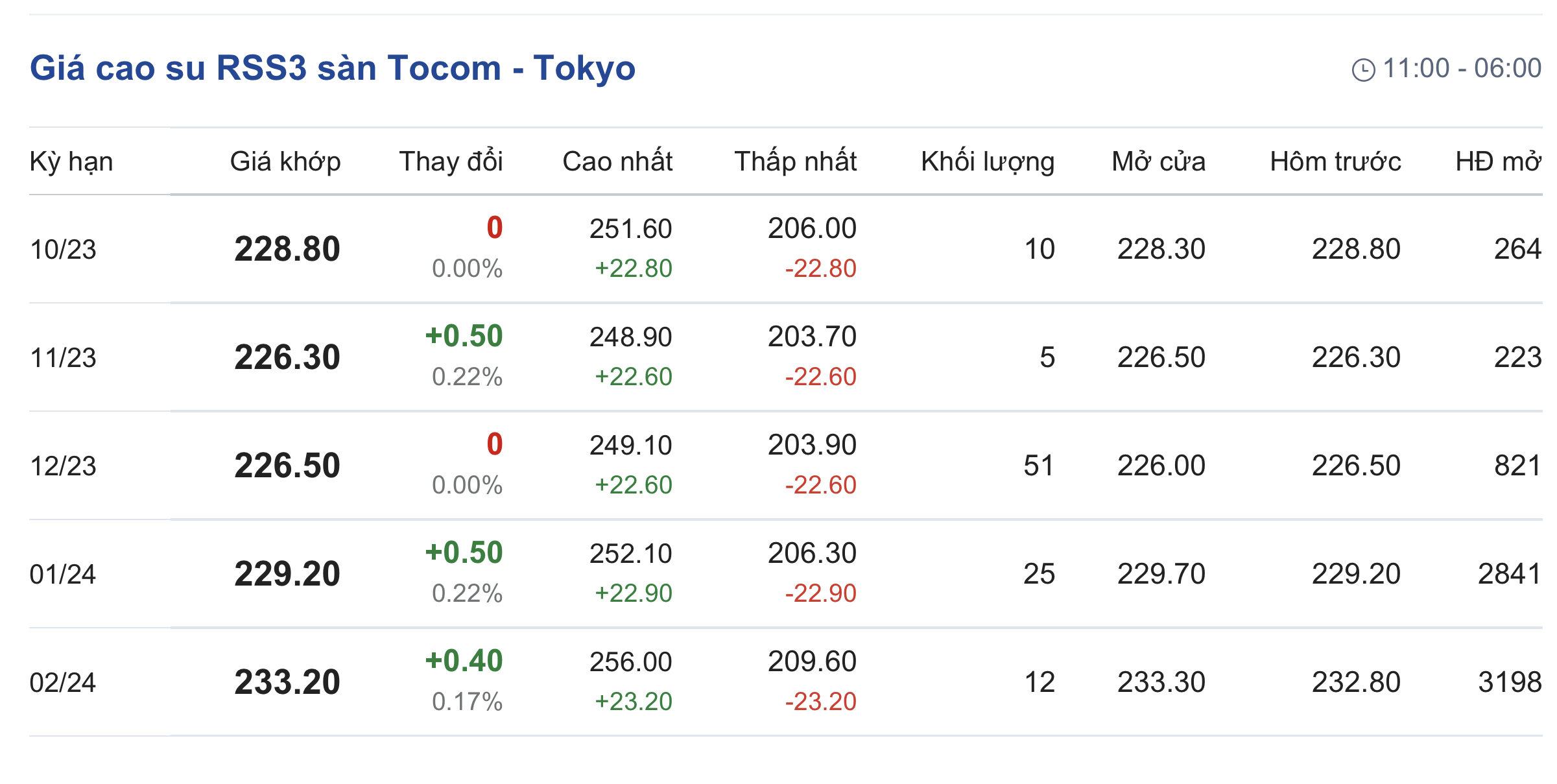Open the 12/23 contract term row
Viewport: 1557px width, 784px height.
[63, 466]
